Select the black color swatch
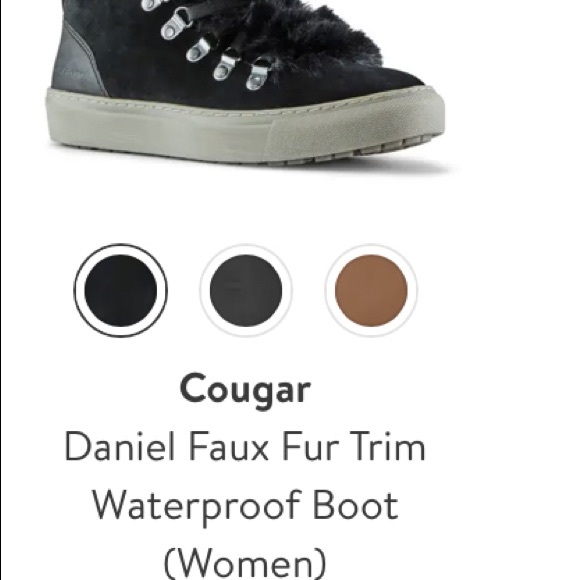580x580 pixels. point(121,290)
